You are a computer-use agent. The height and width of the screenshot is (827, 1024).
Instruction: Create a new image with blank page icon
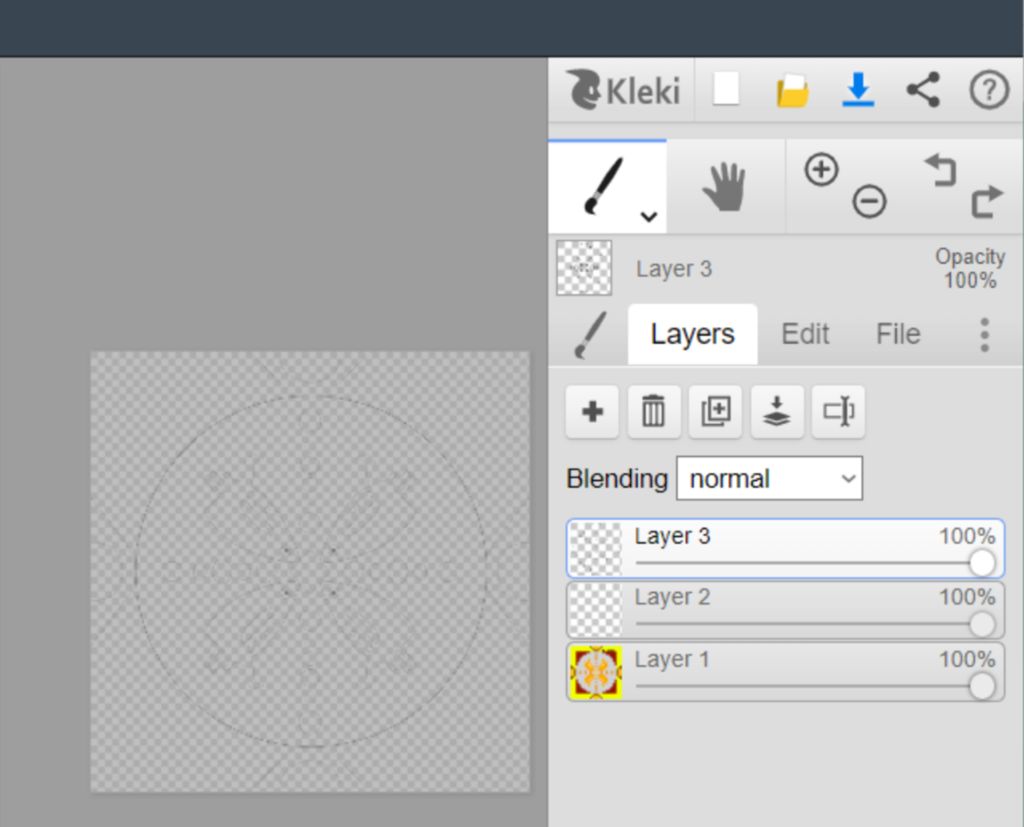tap(726, 89)
